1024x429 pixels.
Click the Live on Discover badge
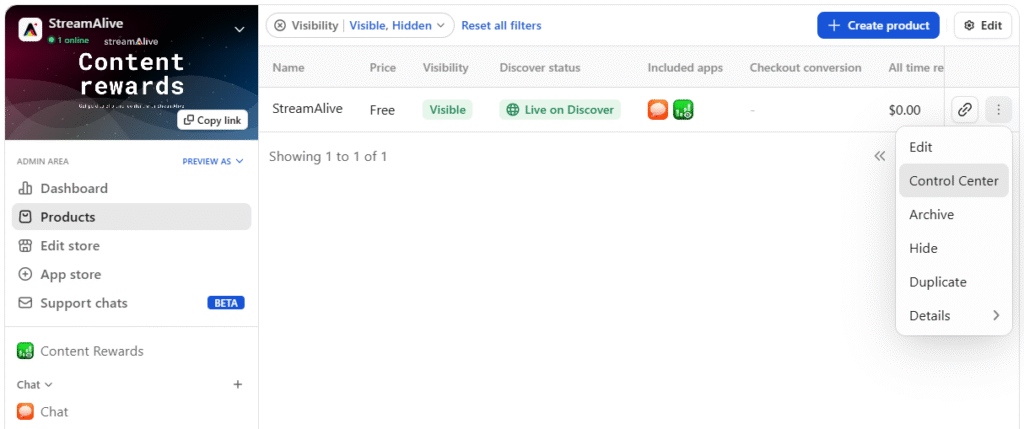point(560,110)
